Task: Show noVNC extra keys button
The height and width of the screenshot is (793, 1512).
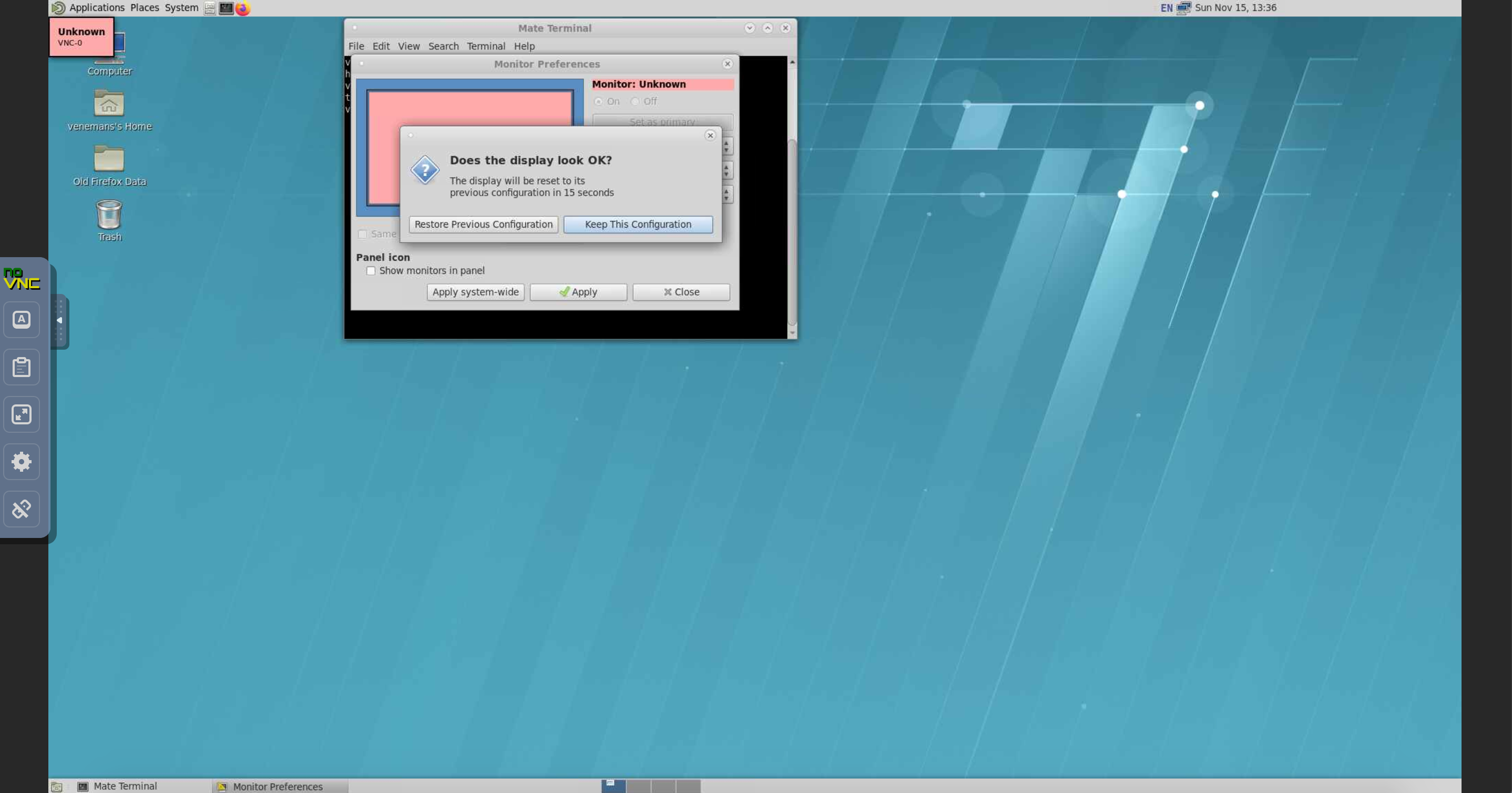Action: tap(22, 319)
